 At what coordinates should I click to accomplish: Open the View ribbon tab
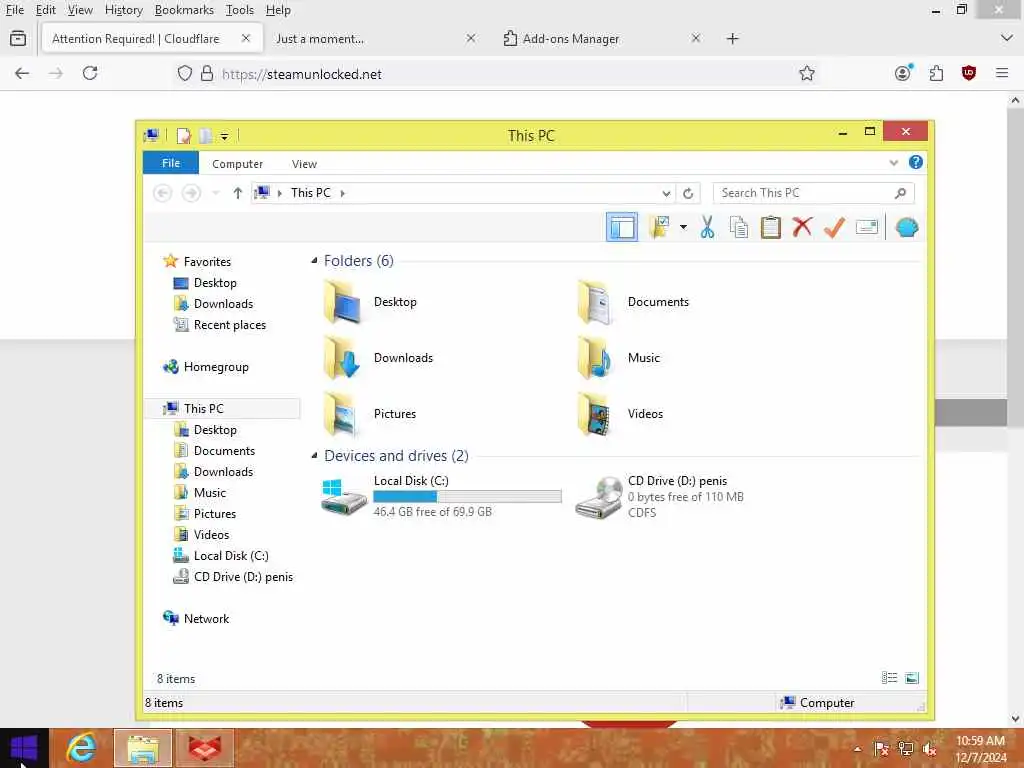304,164
